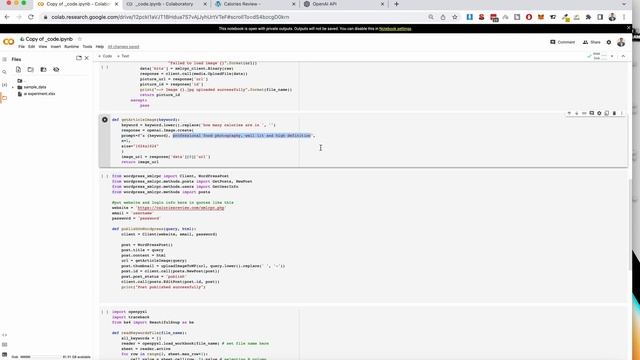
Task: Open the browser Extensions puzzle icon
Action: point(588,17)
